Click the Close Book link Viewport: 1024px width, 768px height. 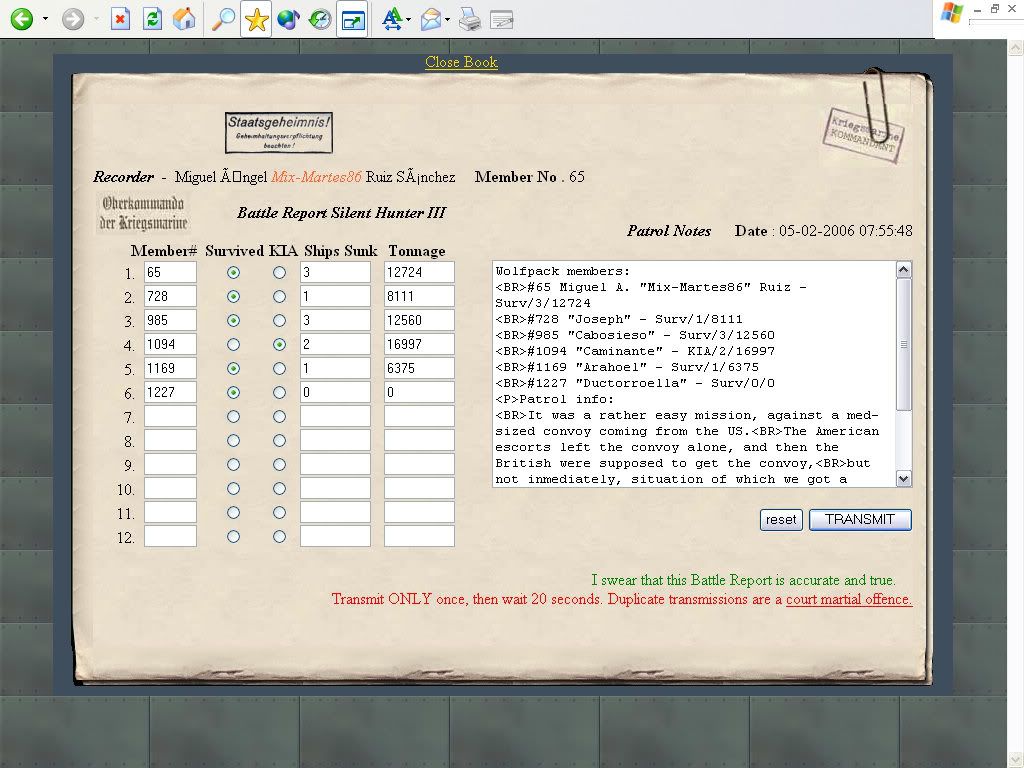point(461,62)
